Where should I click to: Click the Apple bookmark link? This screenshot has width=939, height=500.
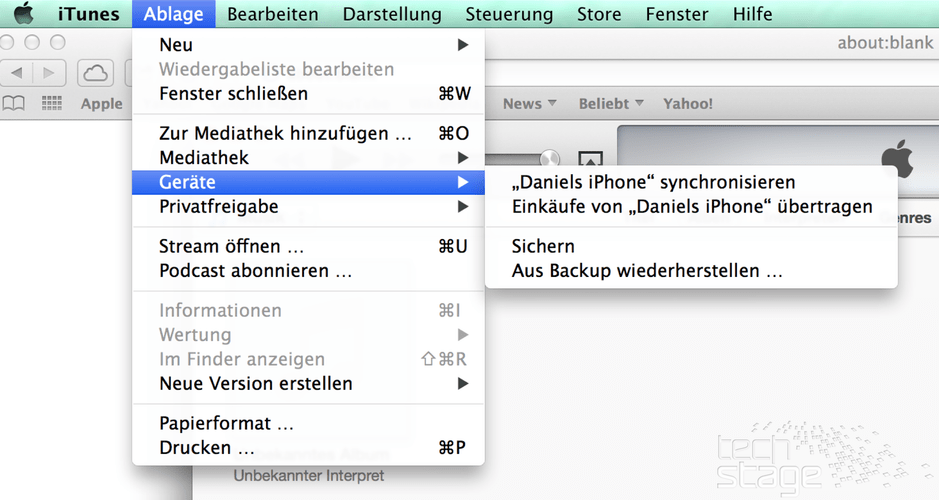click(x=101, y=103)
